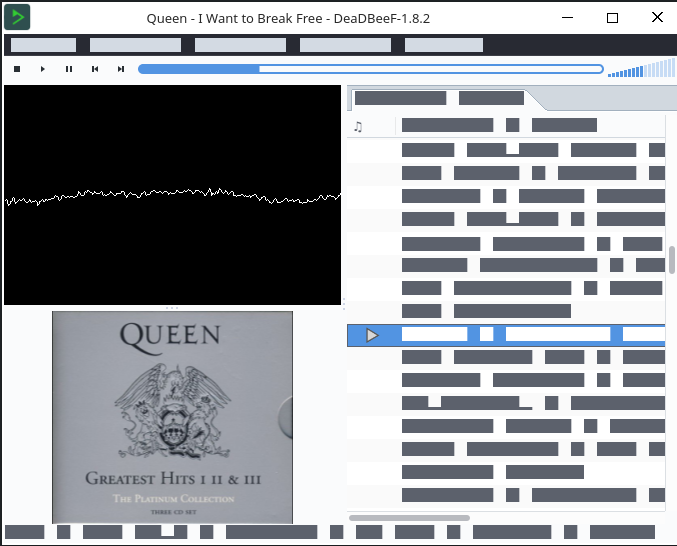The width and height of the screenshot is (677, 546).
Task: Click the Queen Greatest Hits album cover
Action: [x=172, y=417]
